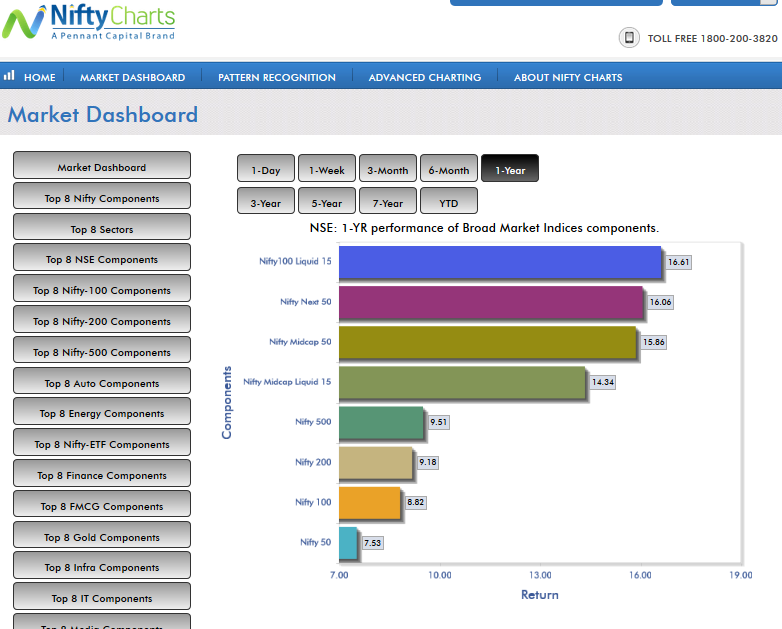Select the 7-Year period tab

[388, 201]
